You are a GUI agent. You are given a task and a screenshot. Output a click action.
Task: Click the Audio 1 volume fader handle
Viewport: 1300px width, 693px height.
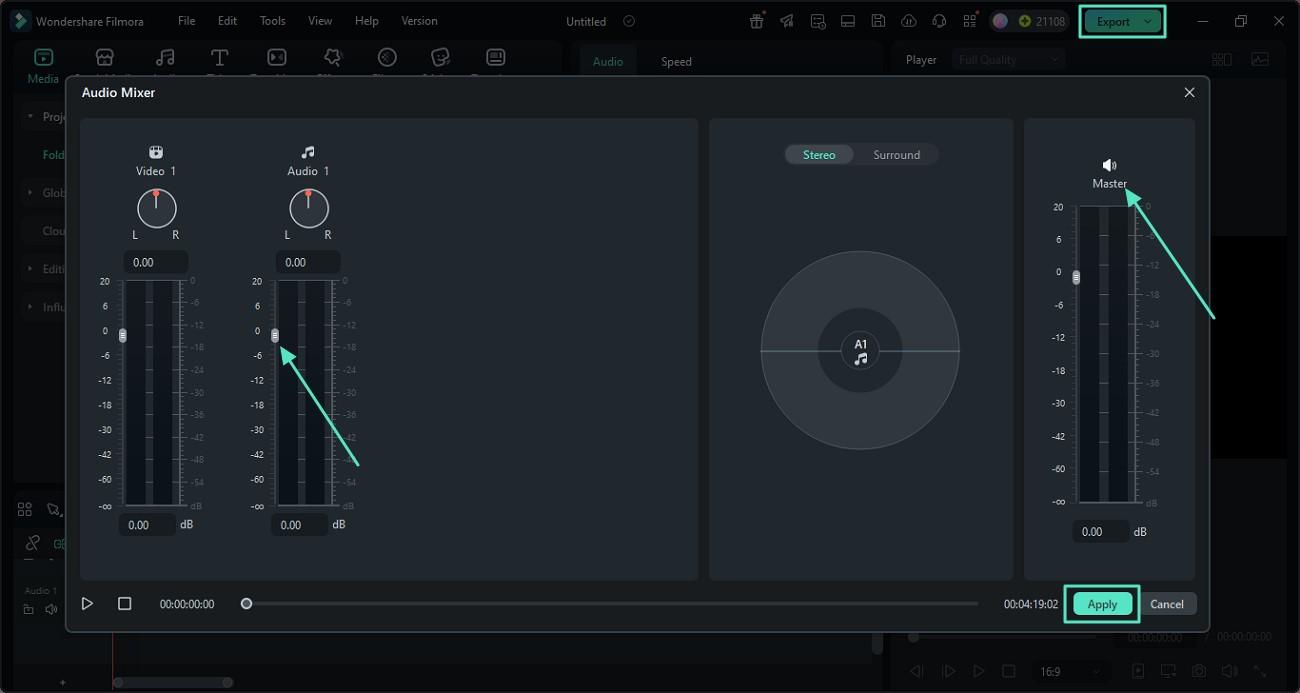(275, 335)
